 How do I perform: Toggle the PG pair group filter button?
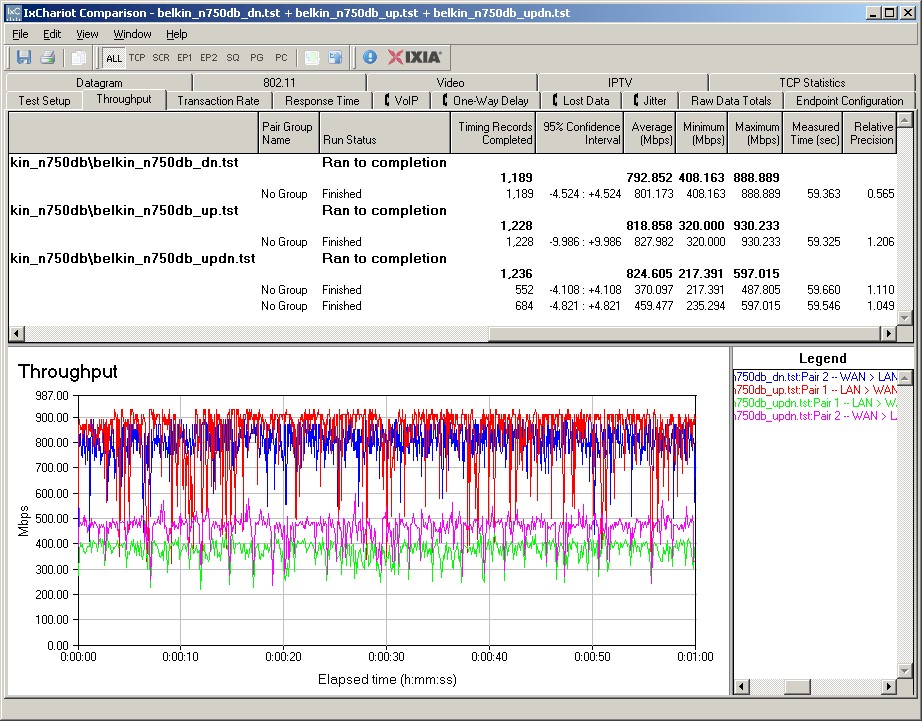[x=257, y=58]
